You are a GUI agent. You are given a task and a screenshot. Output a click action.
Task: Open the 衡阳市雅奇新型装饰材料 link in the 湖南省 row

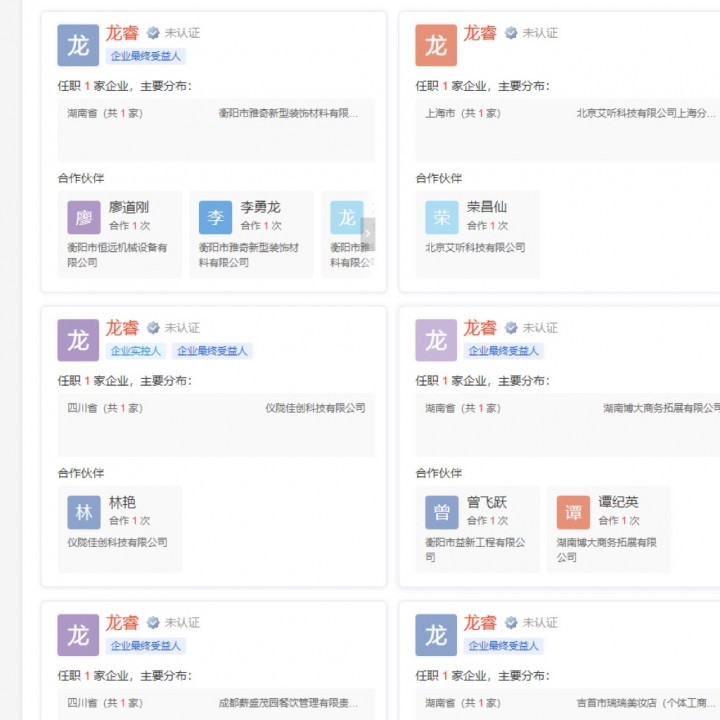(288, 113)
